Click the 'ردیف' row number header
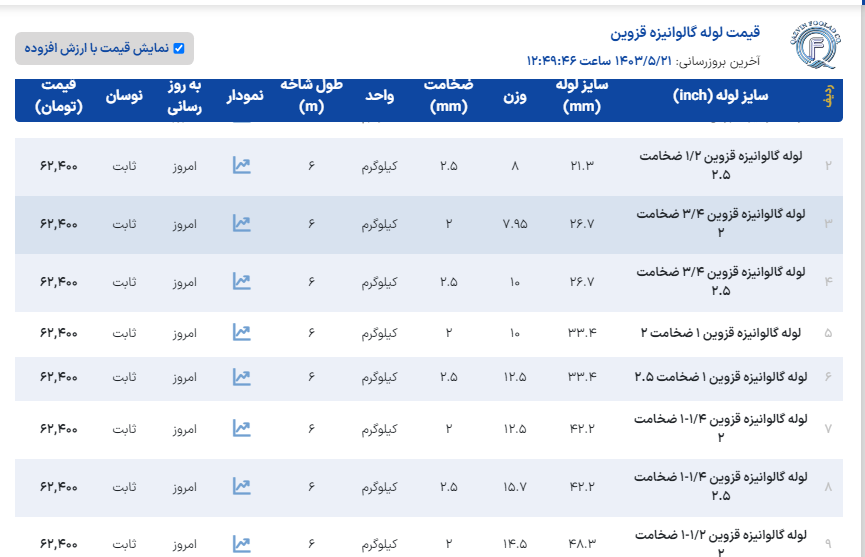Image resolution: width=865 pixels, height=557 pixels. pos(828,97)
